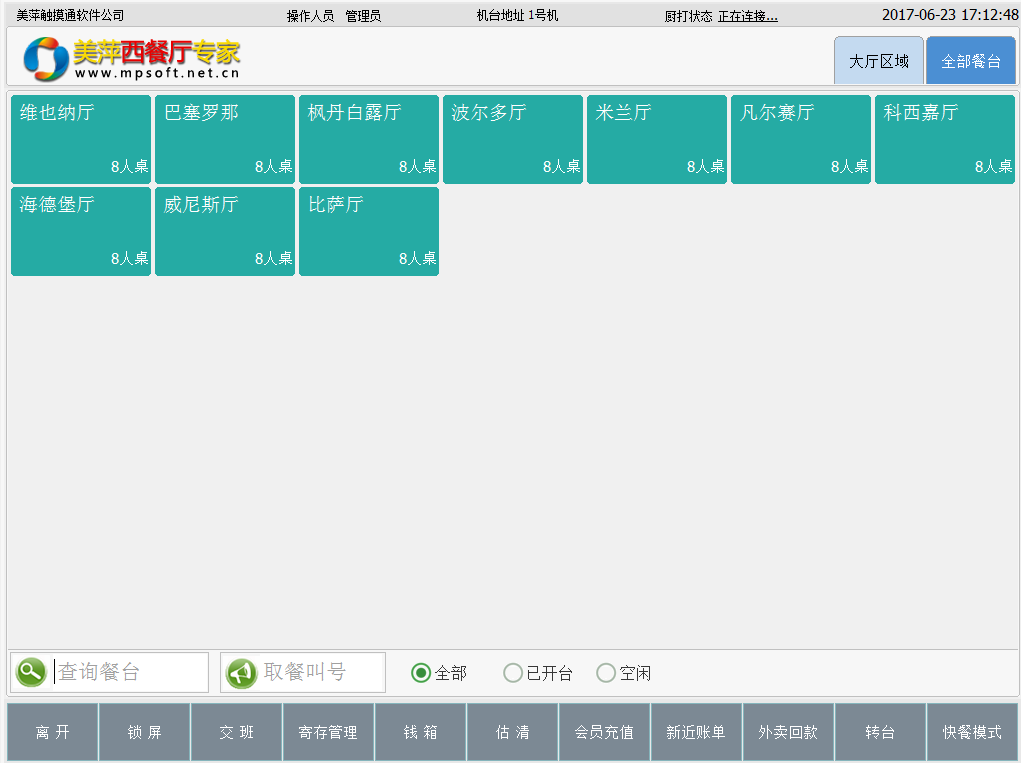1021x763 pixels.
Task: Open the 钱箱 cash drawer
Action: tap(420, 732)
